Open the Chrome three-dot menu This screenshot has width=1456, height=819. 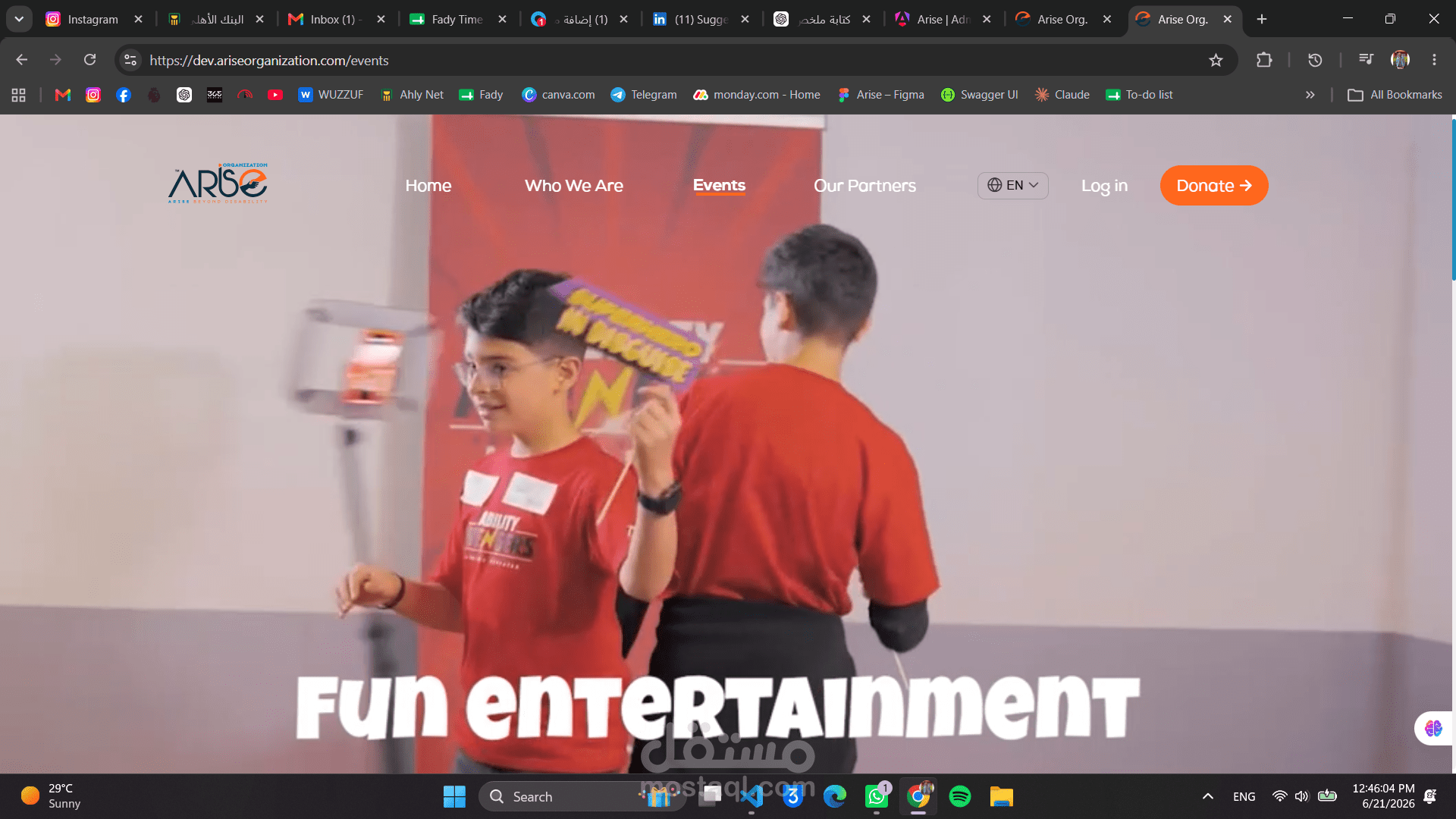click(1434, 60)
